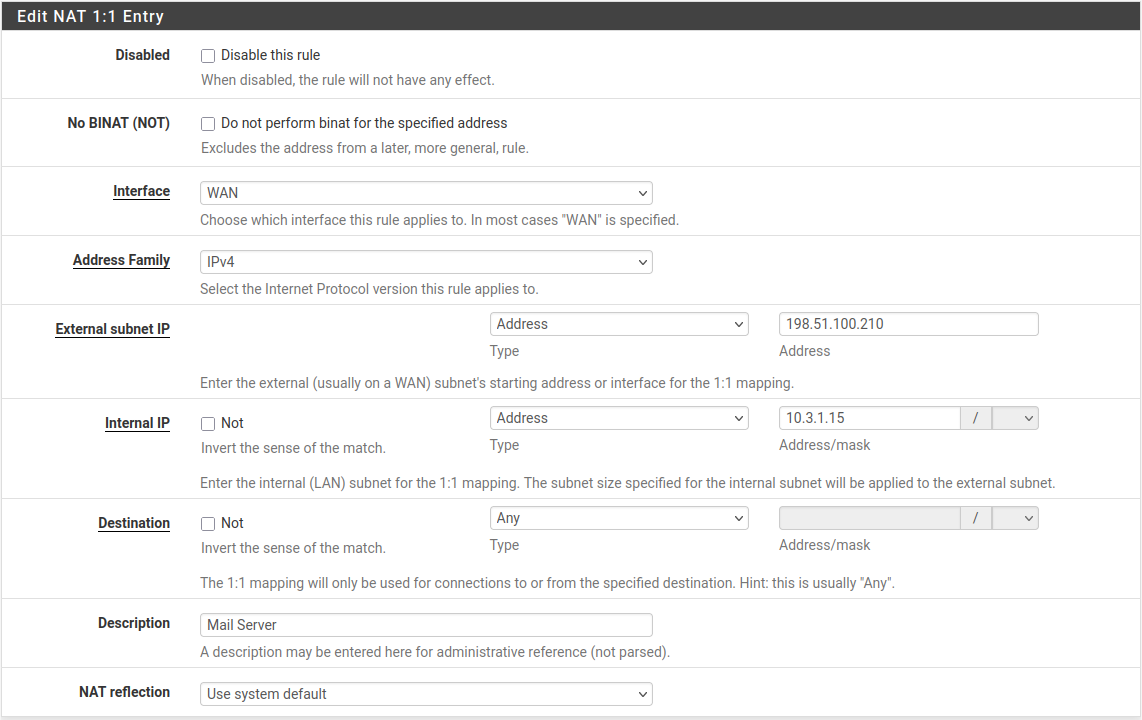
Task: Open the Destination Type dropdown showing Any
Action: pos(618,517)
